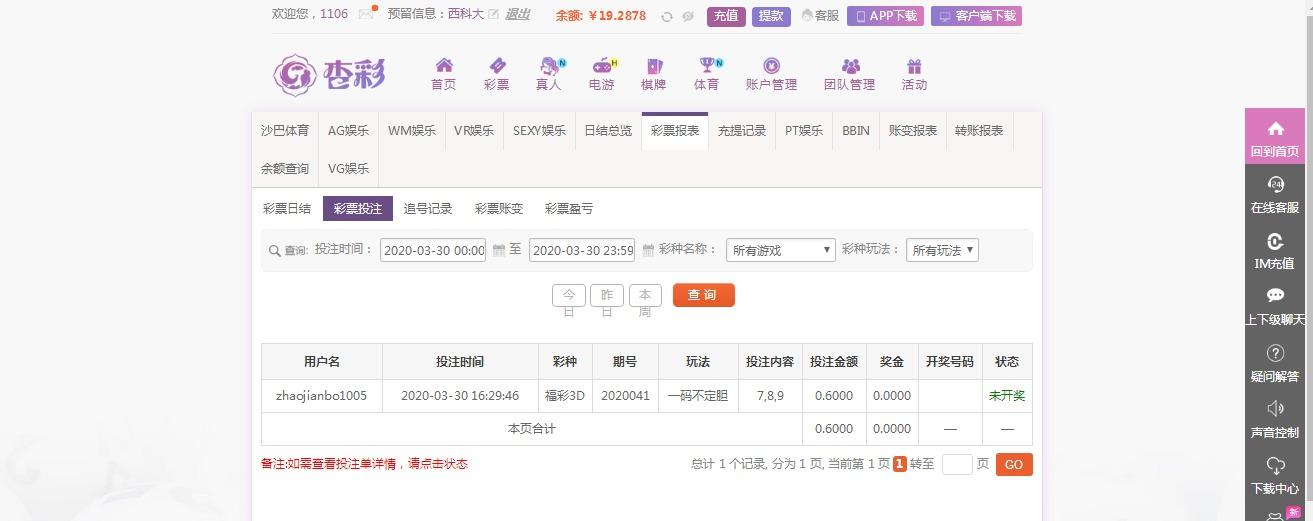The image size is (1313, 521).
Task: Open the end date calendar icon
Action: pyautogui.click(x=648, y=250)
